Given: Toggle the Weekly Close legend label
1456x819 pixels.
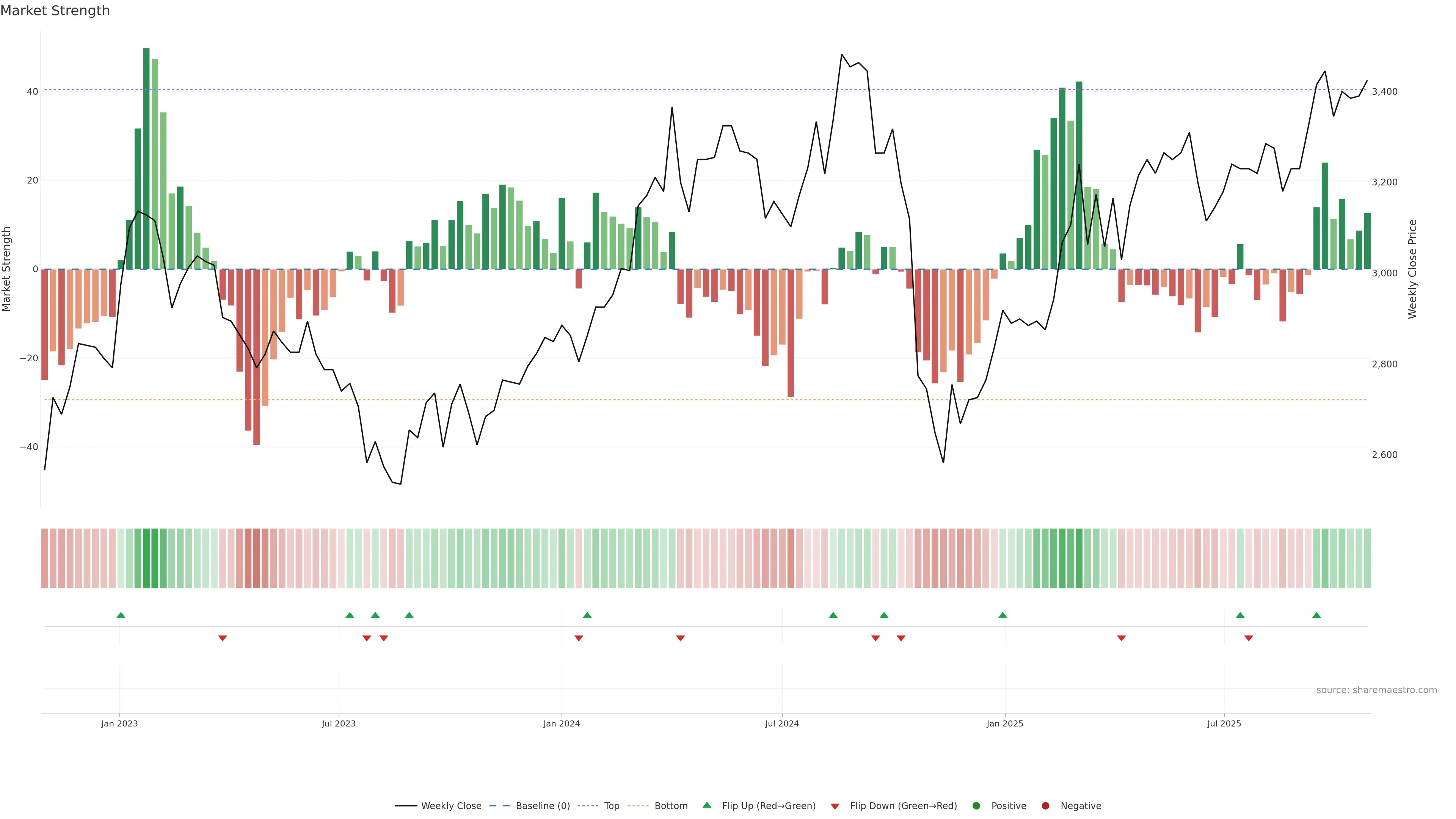Looking at the screenshot, I should click(x=451, y=806).
